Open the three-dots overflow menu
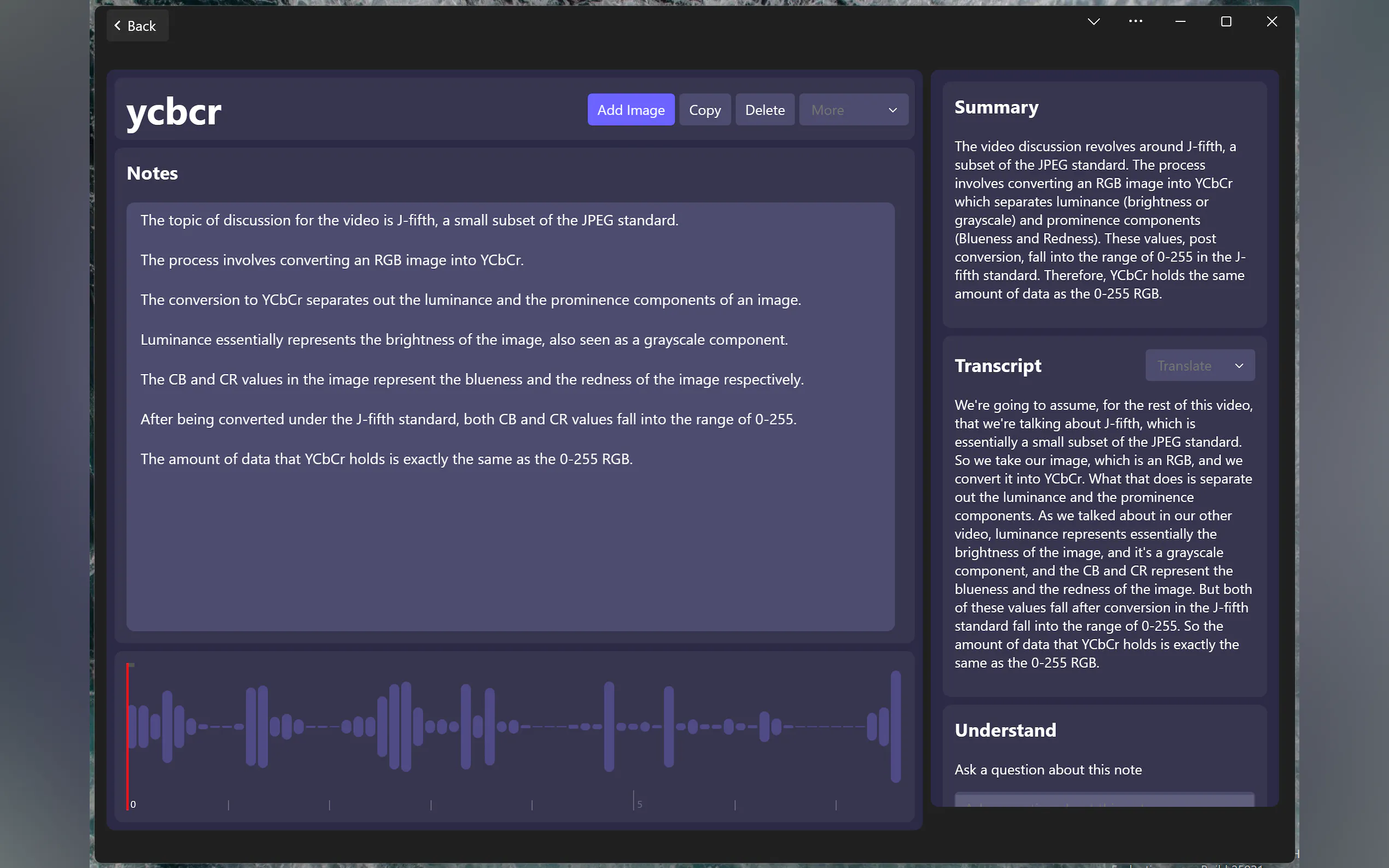Image resolution: width=1389 pixels, height=868 pixels. (1135, 22)
